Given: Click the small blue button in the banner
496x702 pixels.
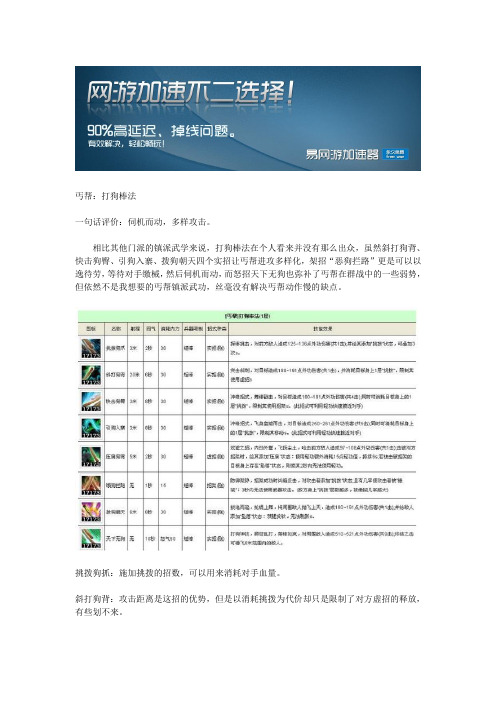Looking at the screenshot, I should pos(395,154).
